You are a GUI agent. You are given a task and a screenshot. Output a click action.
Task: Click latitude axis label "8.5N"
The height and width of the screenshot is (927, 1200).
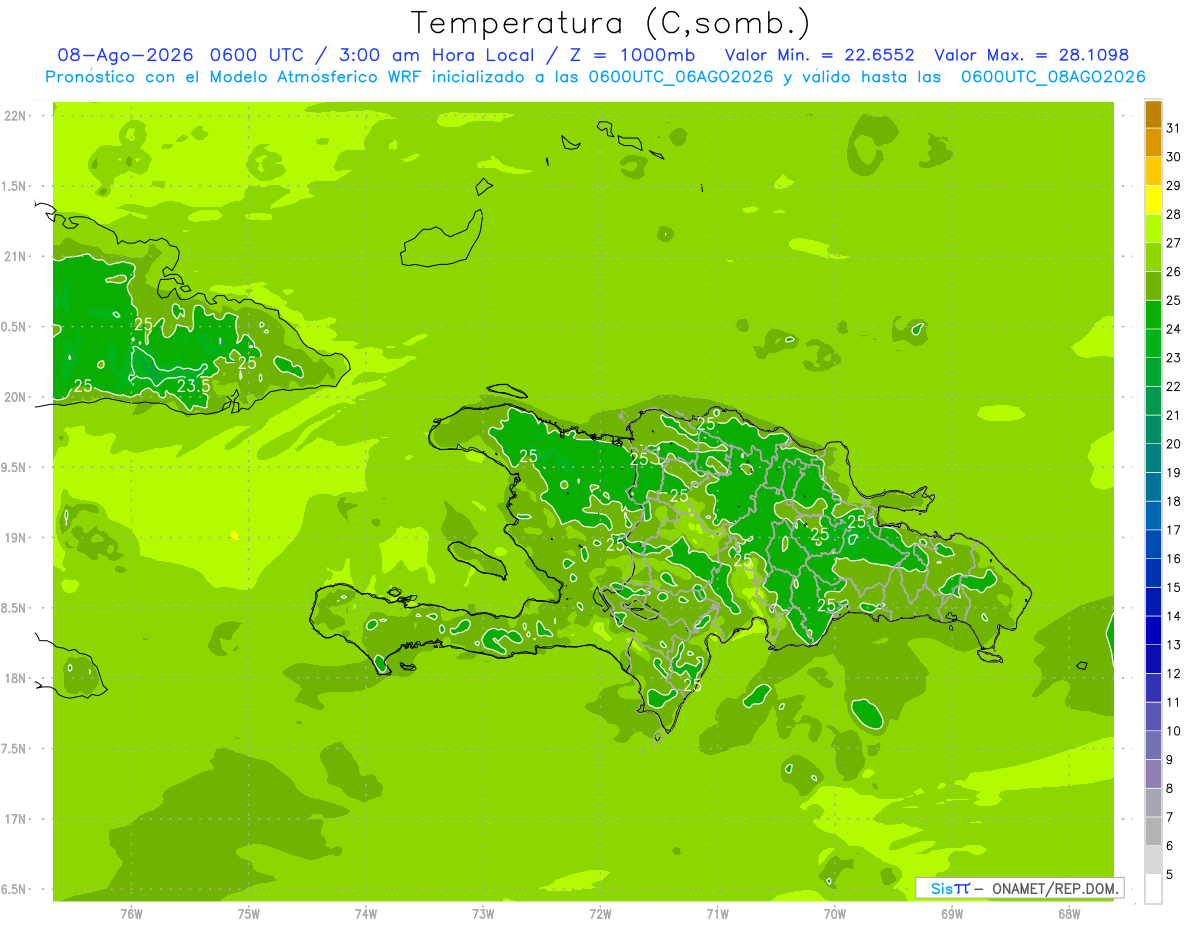[14, 608]
